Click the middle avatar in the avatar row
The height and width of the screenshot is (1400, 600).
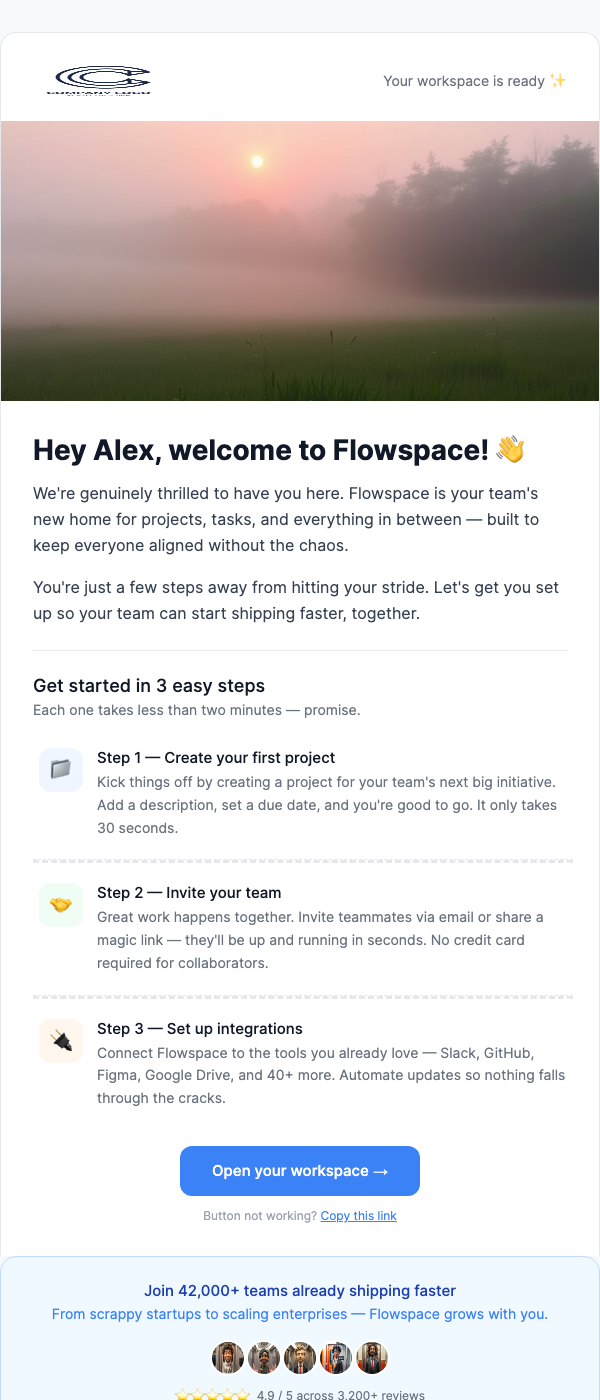tap(300, 1357)
